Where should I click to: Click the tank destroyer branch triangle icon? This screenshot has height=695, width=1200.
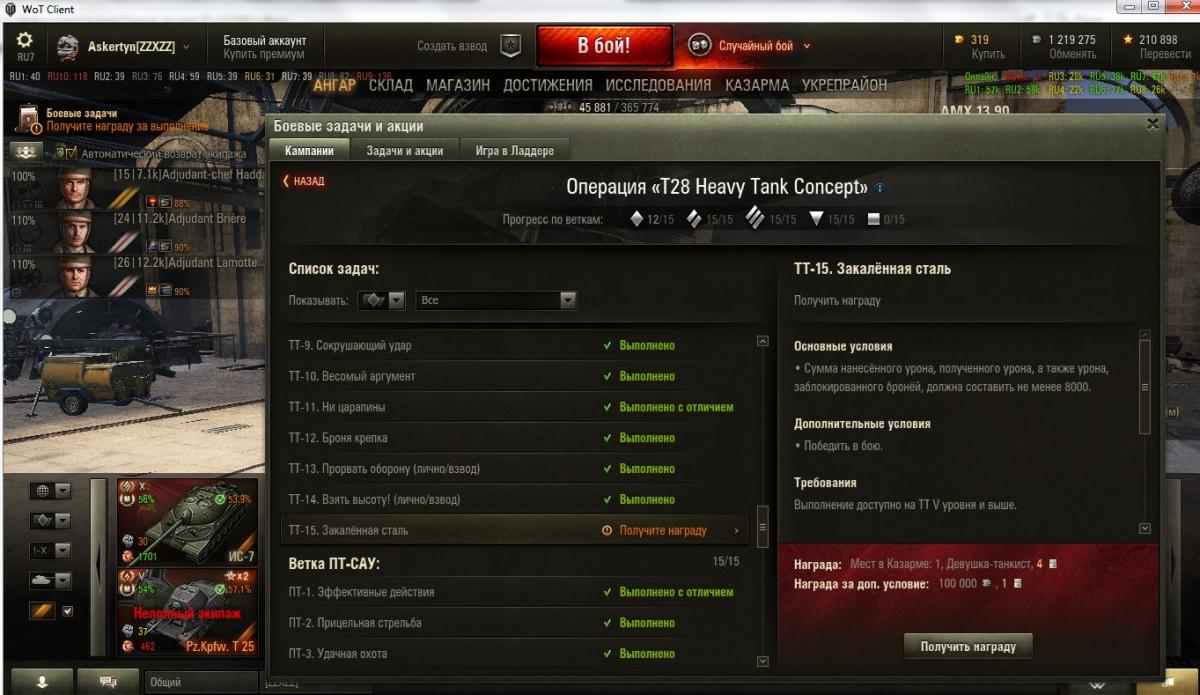point(816,219)
